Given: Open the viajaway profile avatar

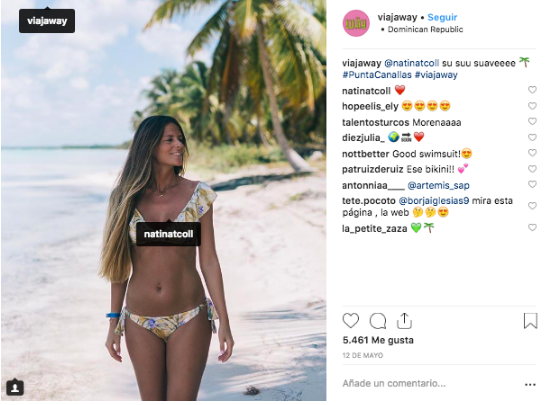Looking at the screenshot, I should point(356,23).
